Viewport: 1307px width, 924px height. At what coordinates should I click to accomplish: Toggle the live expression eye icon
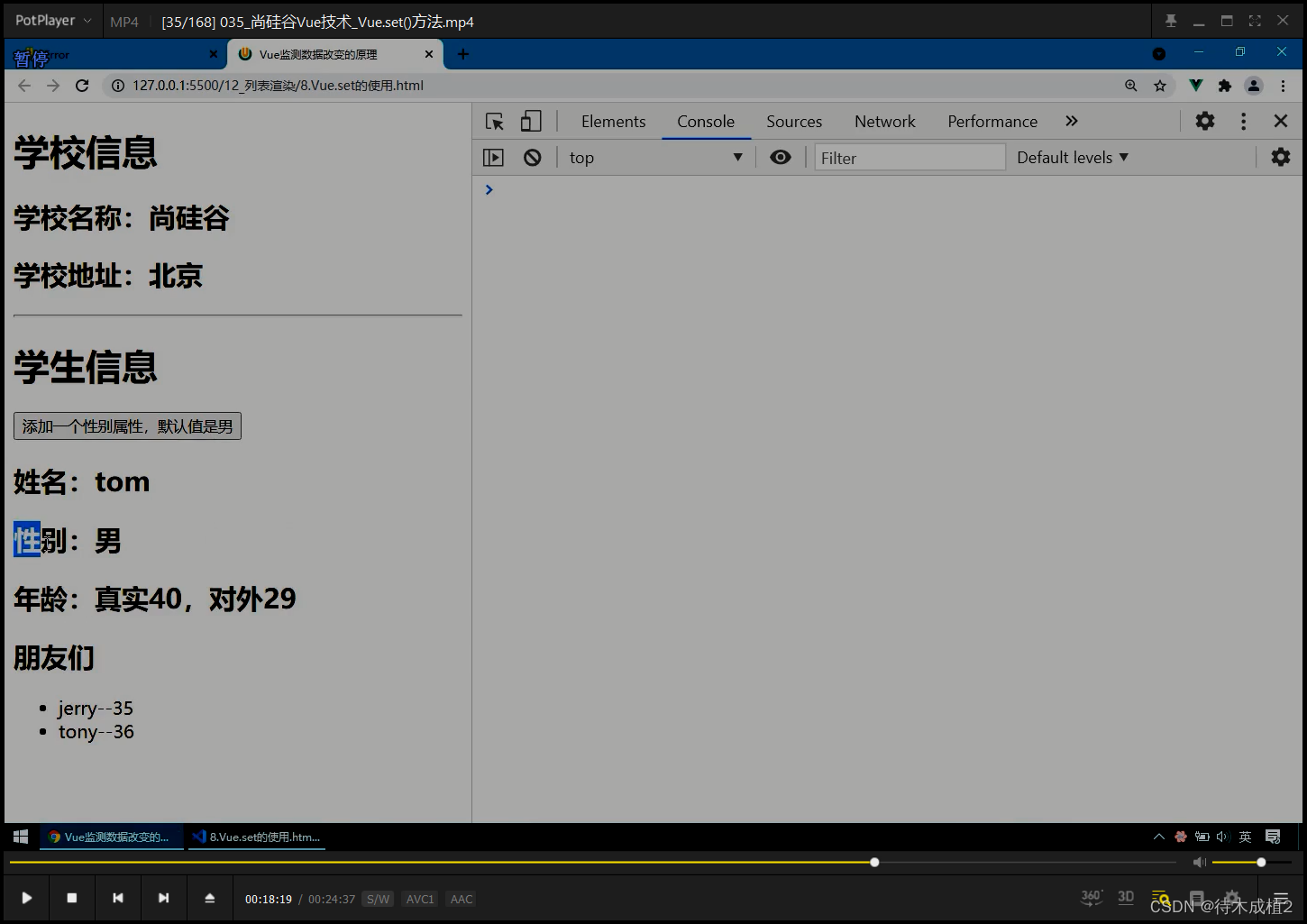click(781, 157)
